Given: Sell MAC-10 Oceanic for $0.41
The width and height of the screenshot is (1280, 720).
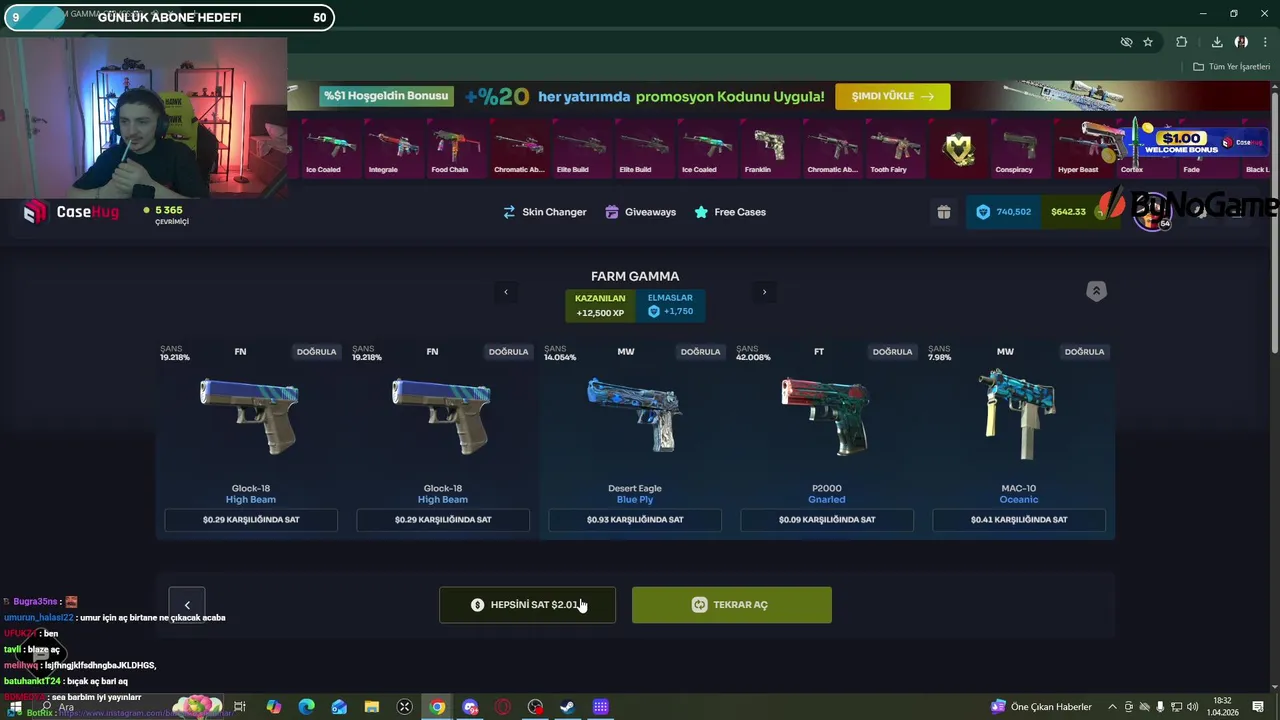Looking at the screenshot, I should pyautogui.click(x=1019, y=520).
